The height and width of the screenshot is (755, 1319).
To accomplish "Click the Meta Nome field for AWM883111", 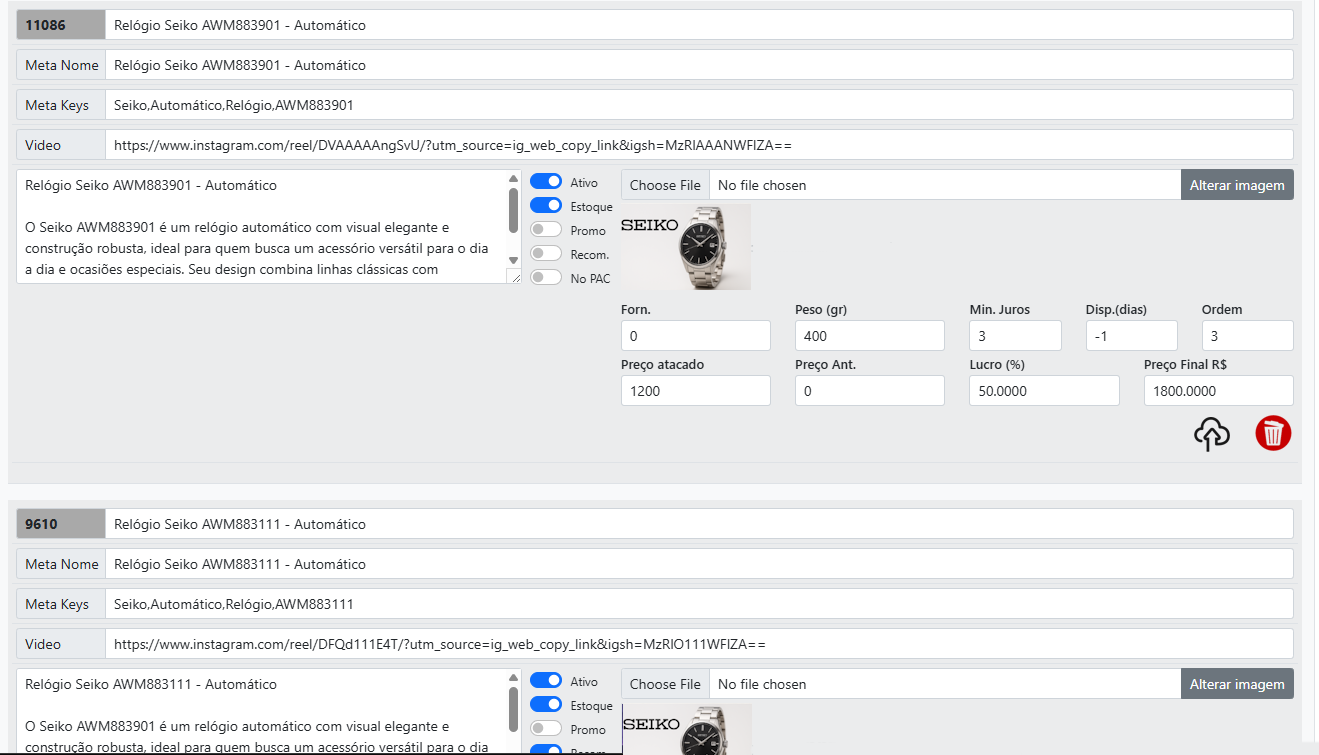I will pos(699,564).
